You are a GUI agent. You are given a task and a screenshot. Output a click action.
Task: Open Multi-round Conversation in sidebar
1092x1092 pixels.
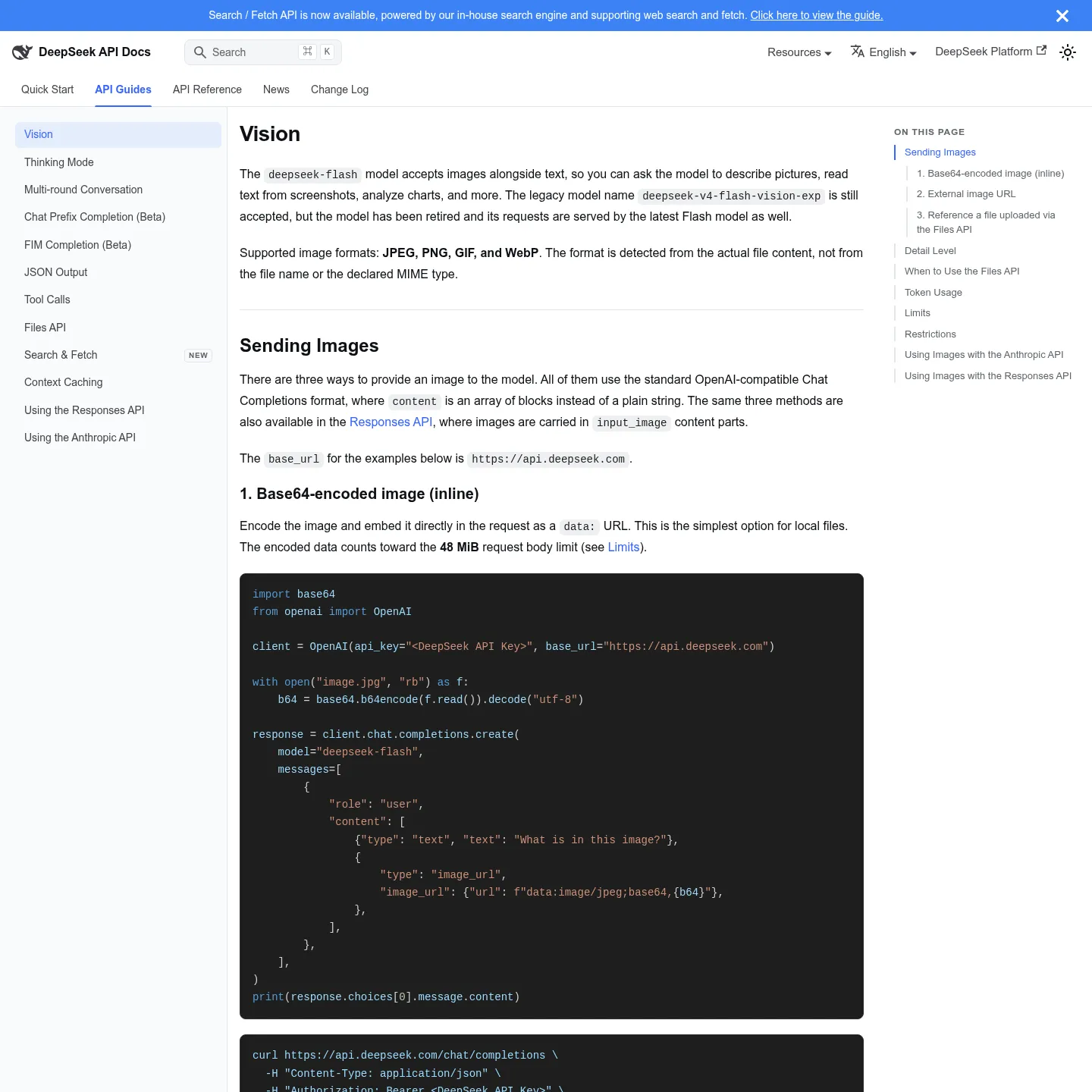pyautogui.click(x=118, y=190)
